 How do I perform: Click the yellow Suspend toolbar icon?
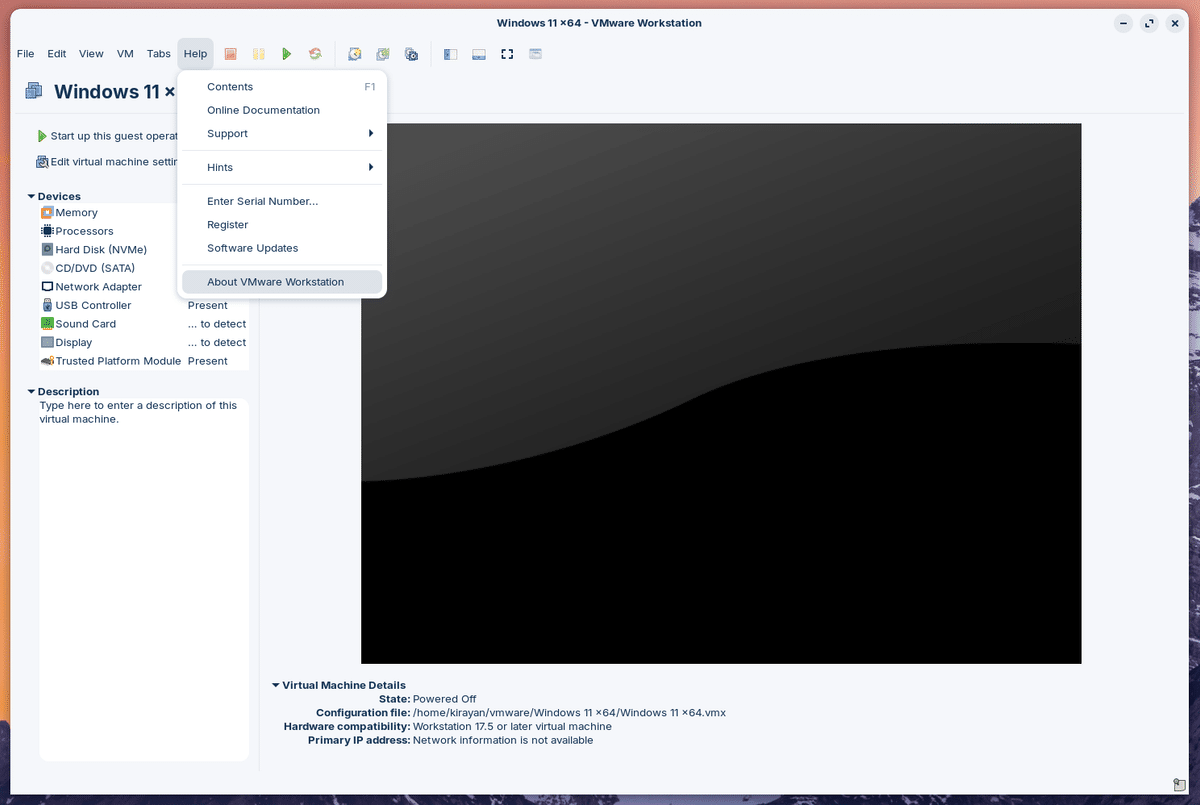click(x=258, y=54)
